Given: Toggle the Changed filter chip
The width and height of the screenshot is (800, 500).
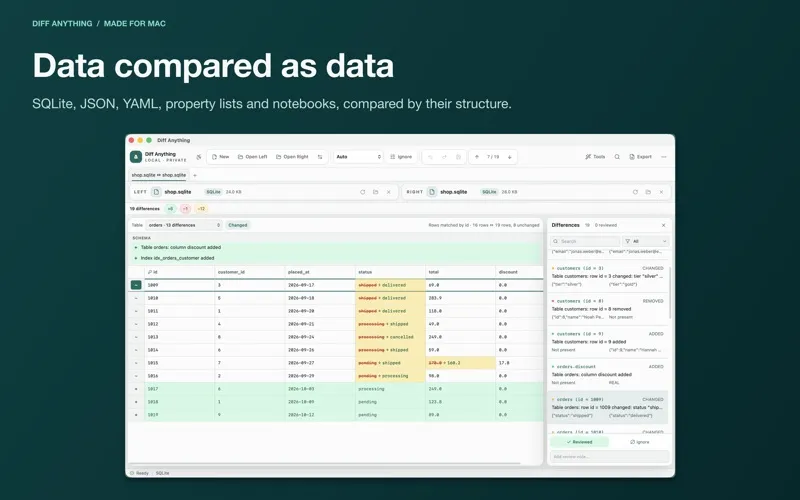Looking at the screenshot, I should (238, 225).
